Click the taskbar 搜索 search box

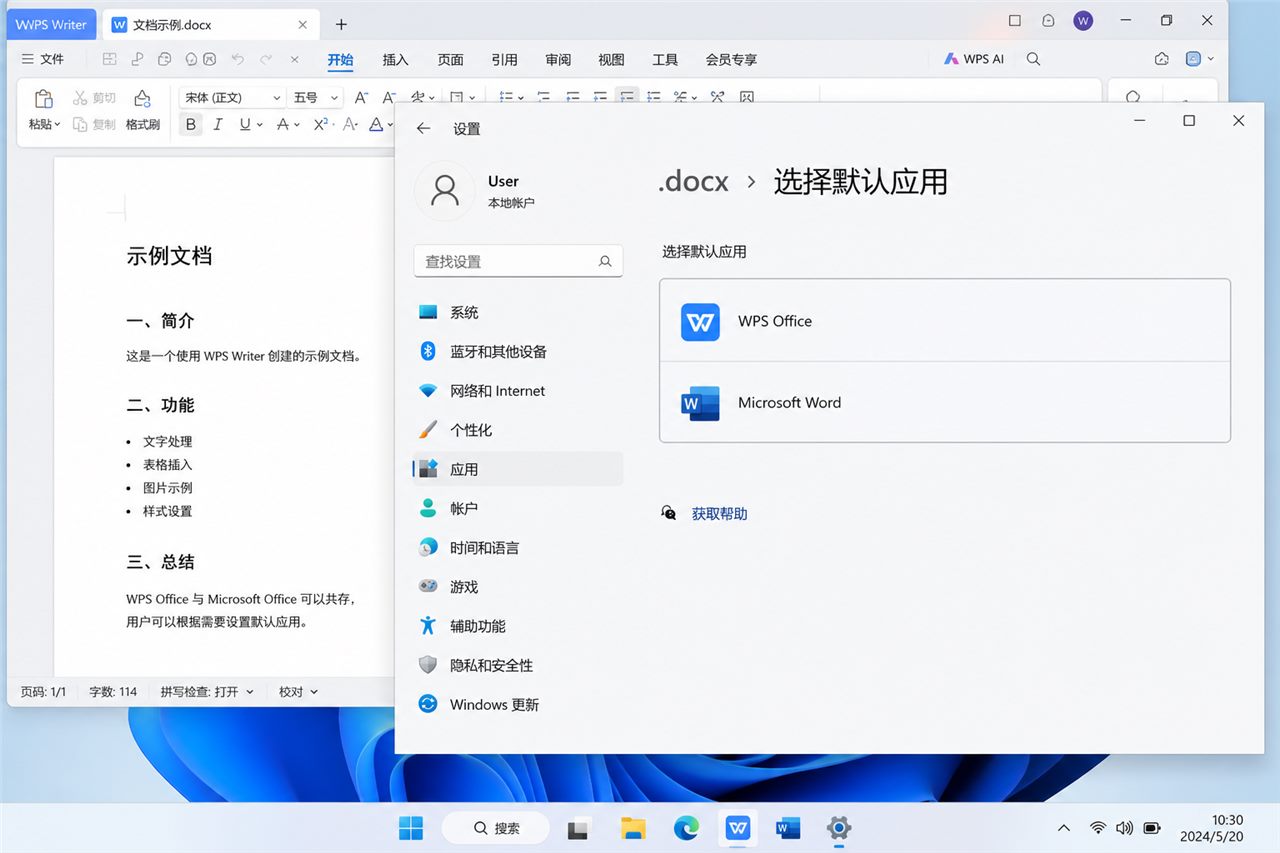click(496, 828)
